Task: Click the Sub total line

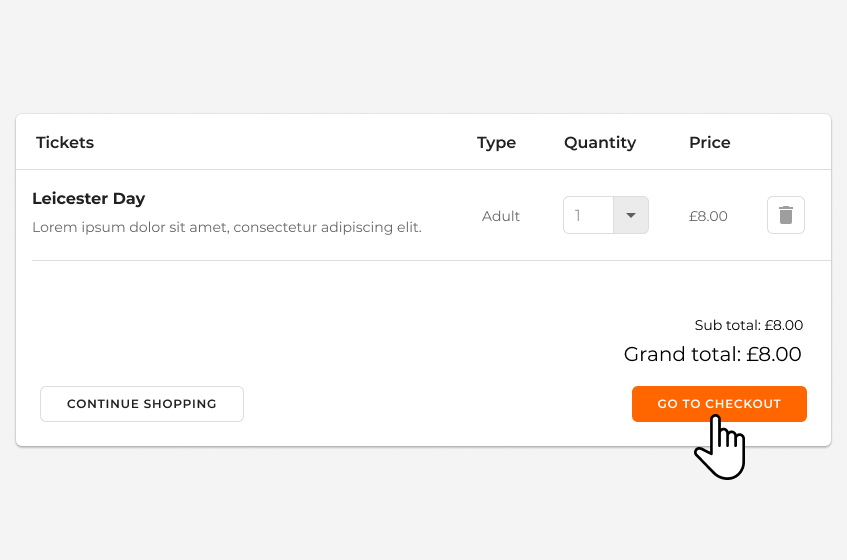Action: [x=748, y=325]
